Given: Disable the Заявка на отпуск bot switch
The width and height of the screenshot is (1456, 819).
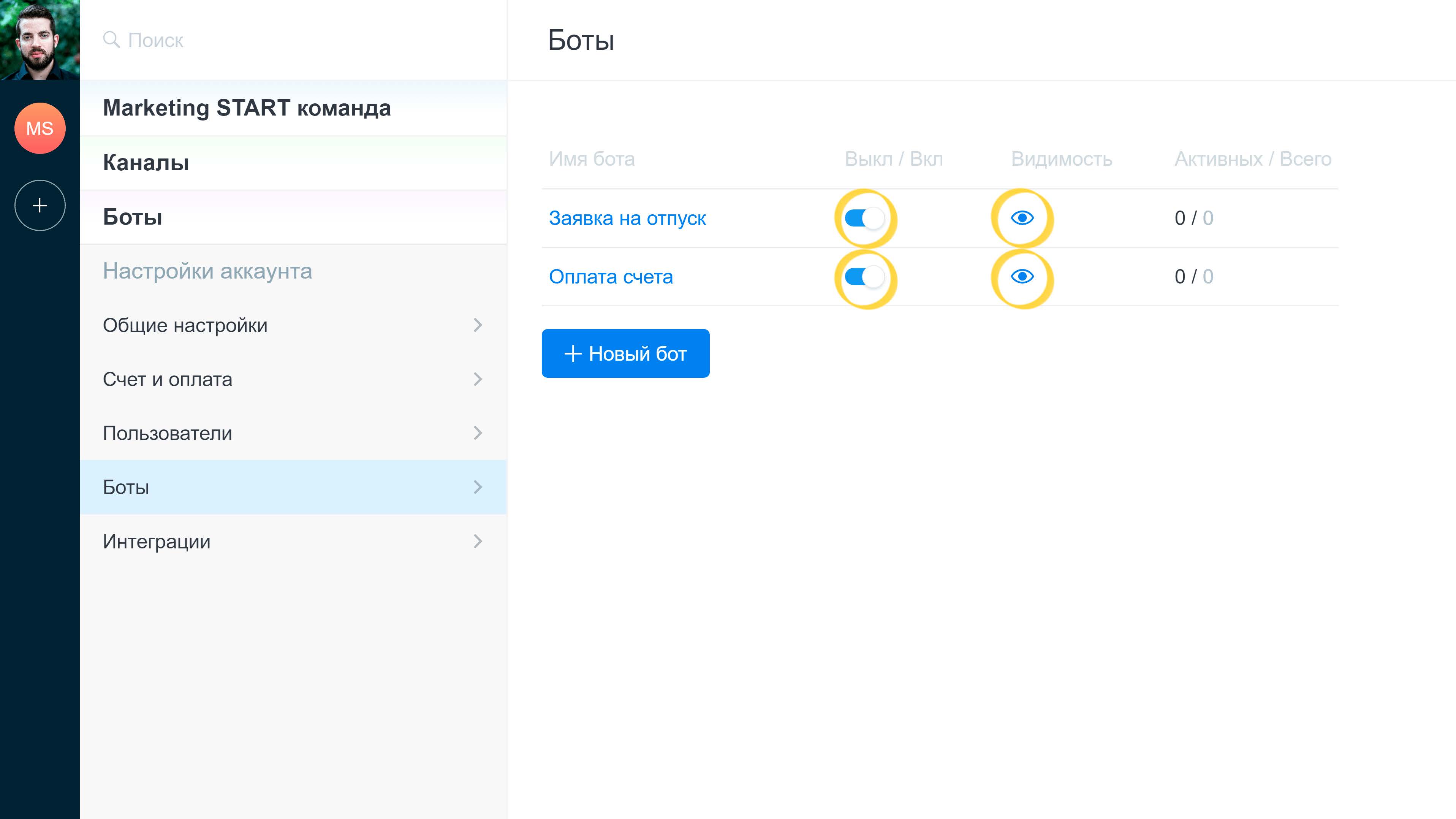Looking at the screenshot, I should pyautogui.click(x=864, y=218).
